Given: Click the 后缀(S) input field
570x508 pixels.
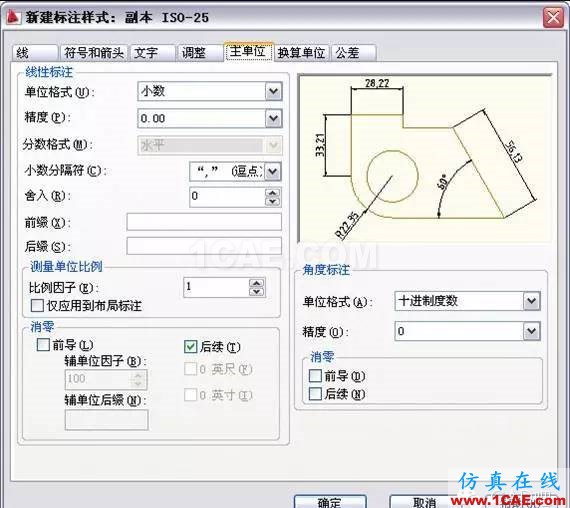Looking at the screenshot, I should (204, 246).
